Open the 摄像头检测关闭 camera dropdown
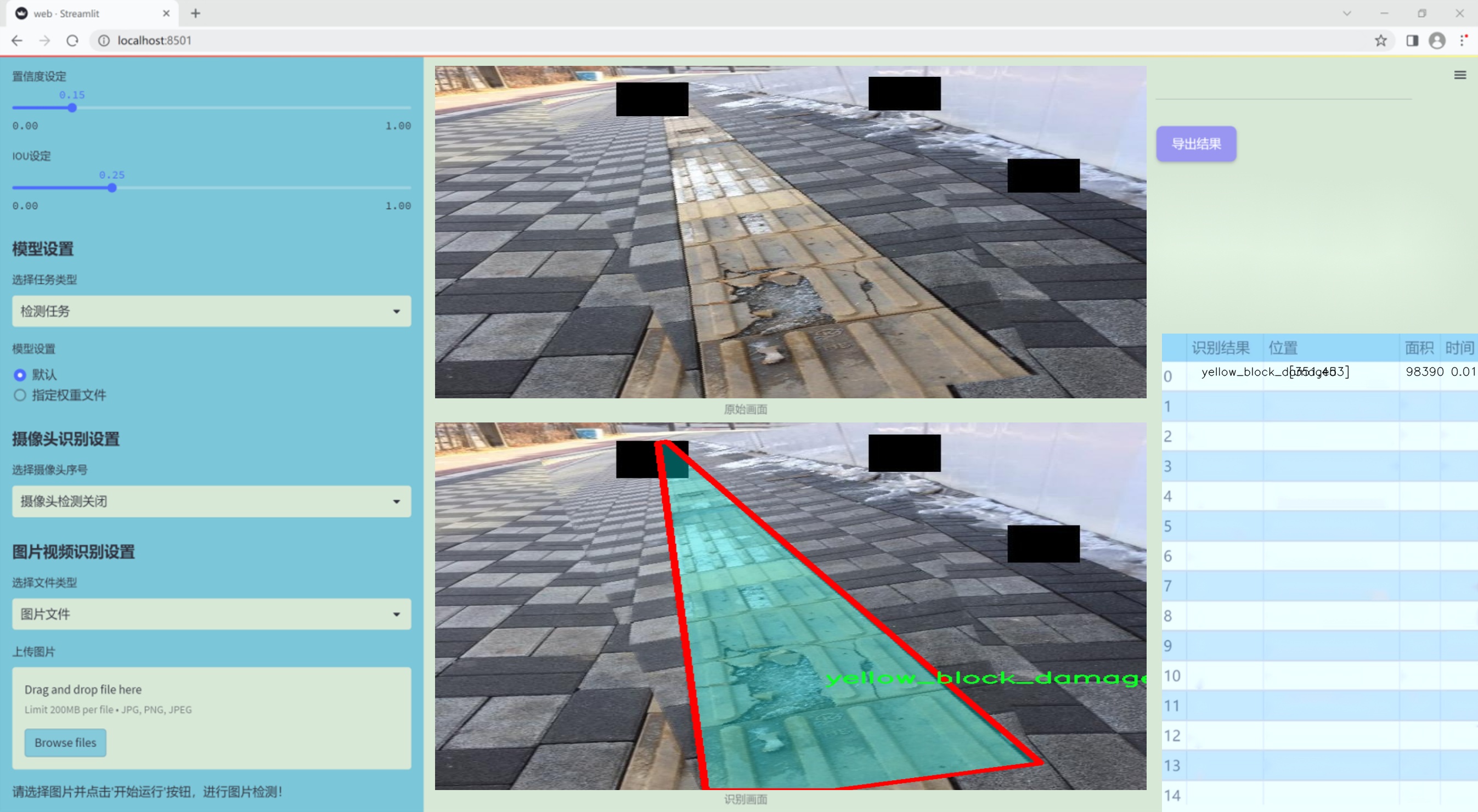The height and width of the screenshot is (812, 1478). tap(211, 501)
